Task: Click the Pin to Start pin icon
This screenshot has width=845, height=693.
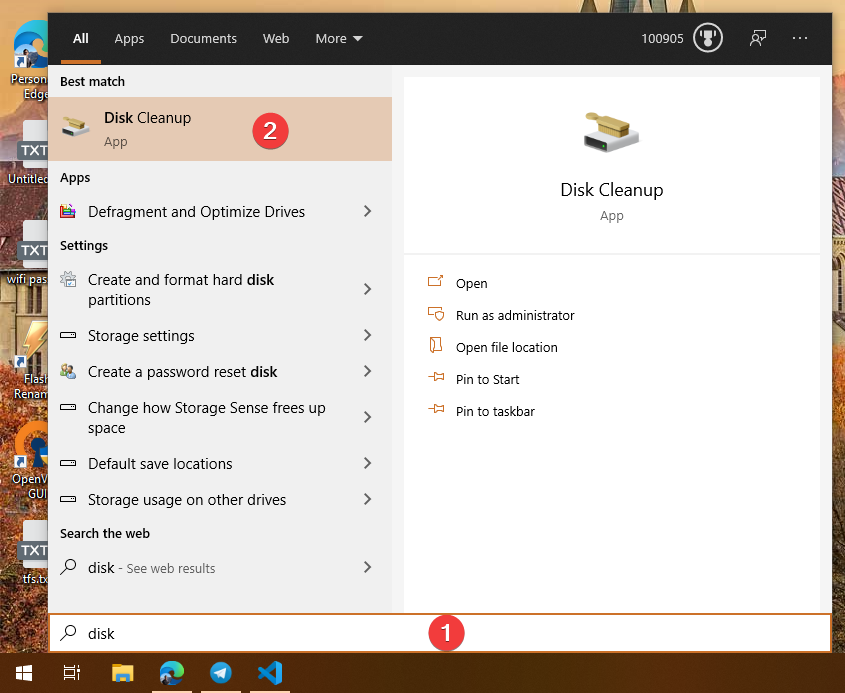Action: [x=436, y=377]
